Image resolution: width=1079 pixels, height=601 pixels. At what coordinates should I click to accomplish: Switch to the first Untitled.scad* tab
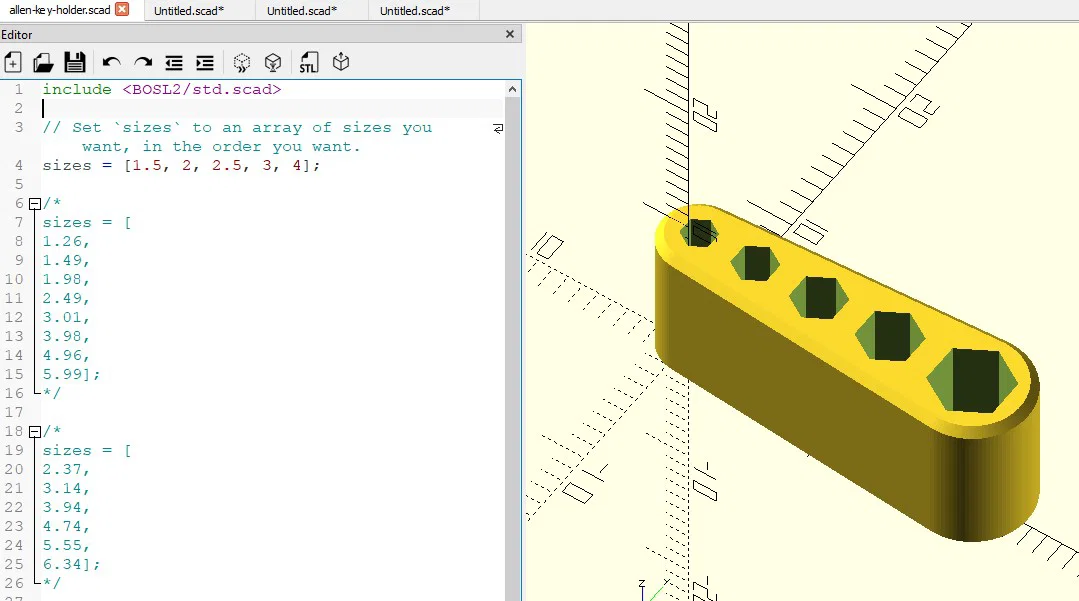pos(189,11)
